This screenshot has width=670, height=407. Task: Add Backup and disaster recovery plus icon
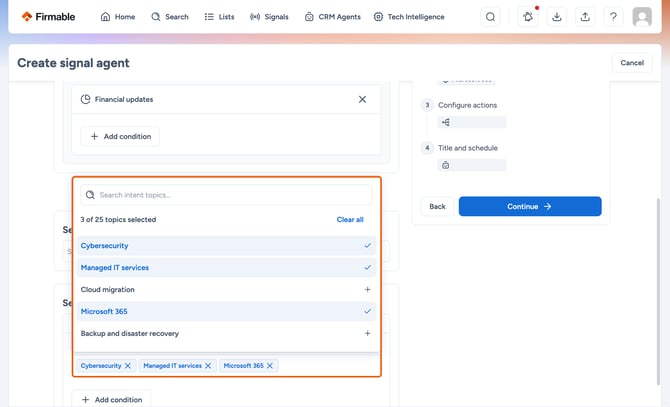tap(367, 333)
